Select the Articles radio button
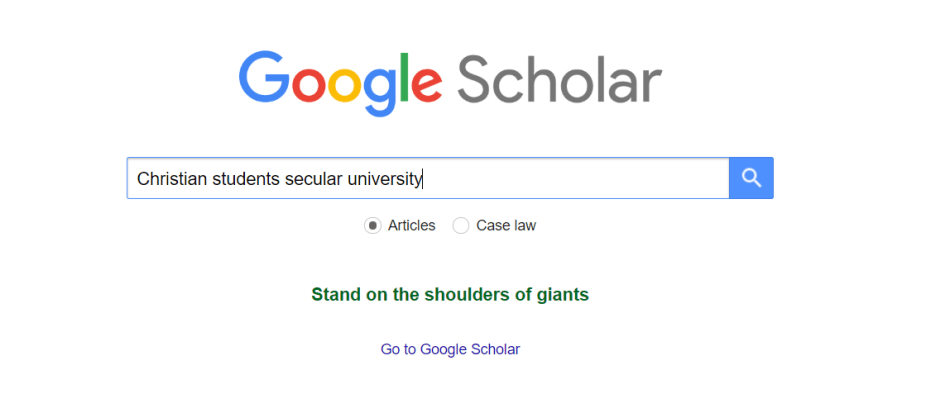This screenshot has width=950, height=408. (373, 226)
